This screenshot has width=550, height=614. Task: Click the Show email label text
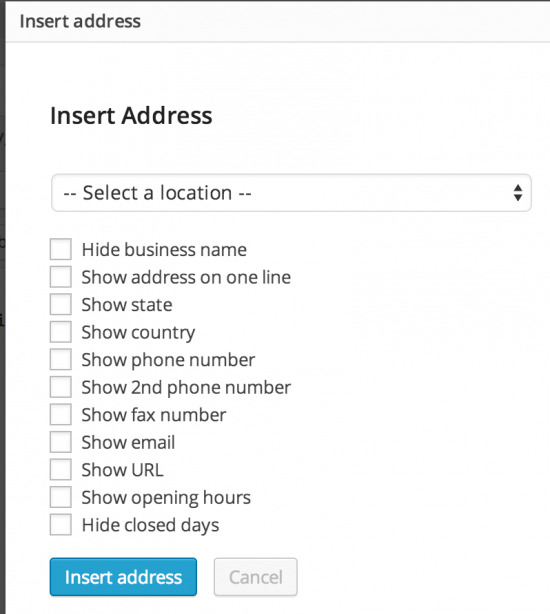(128, 442)
